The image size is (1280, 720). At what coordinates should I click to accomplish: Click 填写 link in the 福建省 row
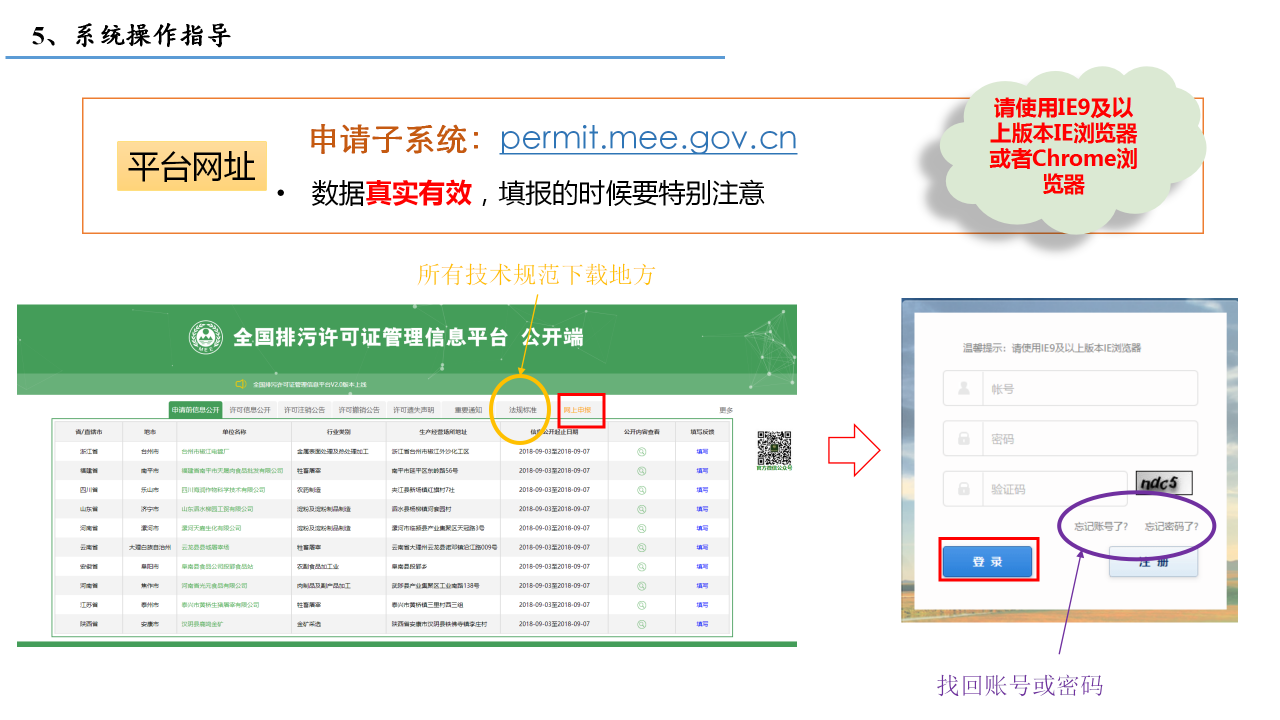(702, 470)
